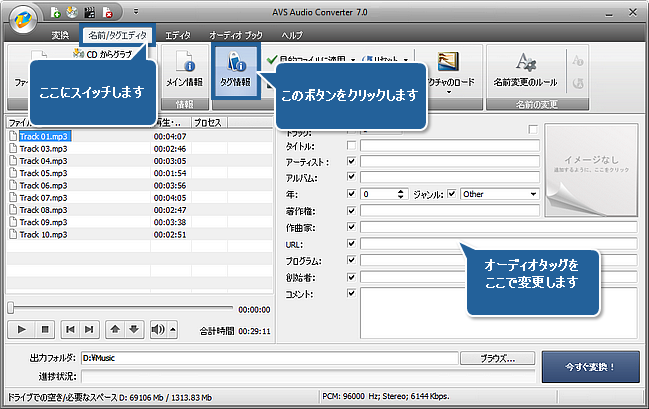Click the speaker volume icon

pos(158,328)
